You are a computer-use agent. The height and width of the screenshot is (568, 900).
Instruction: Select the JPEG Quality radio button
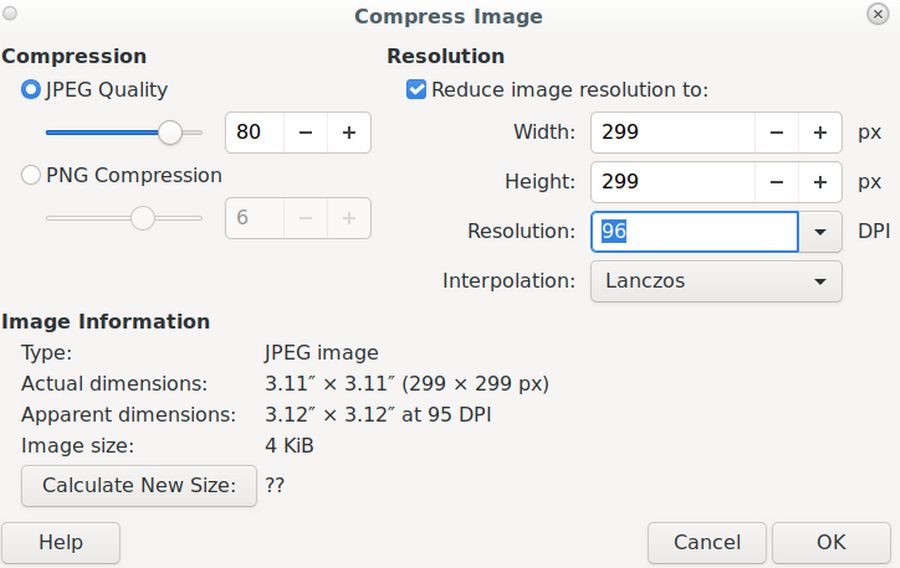click(31, 90)
